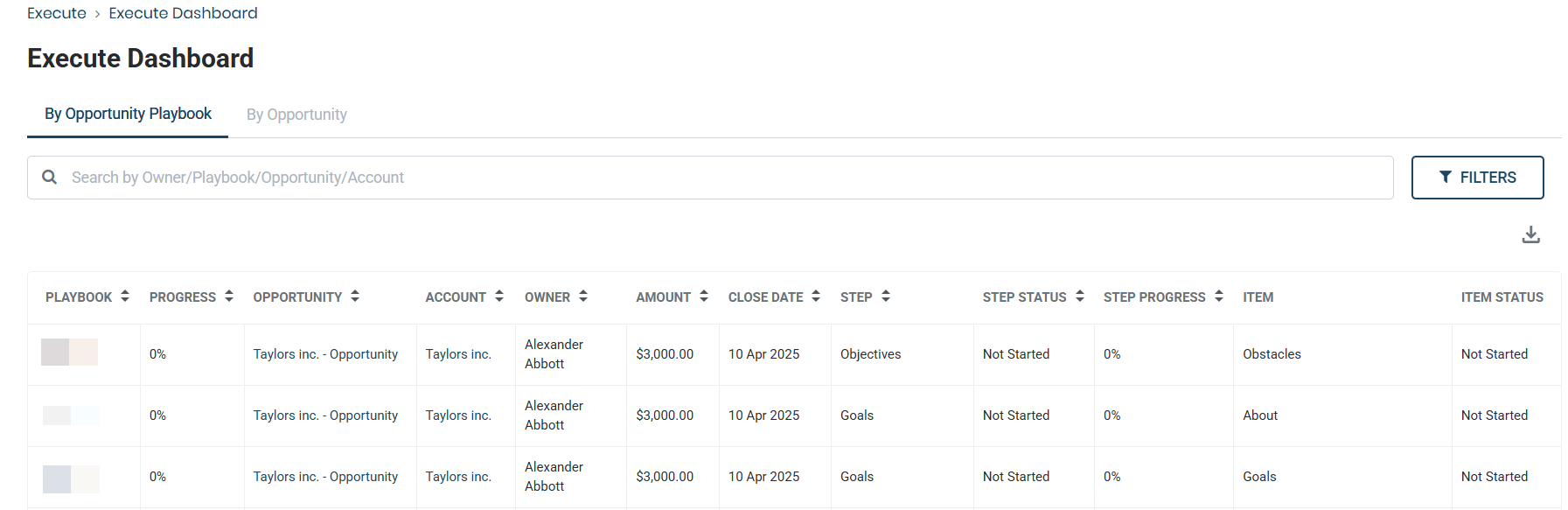Click playbook thumbnail in Objectives row

[70, 353]
